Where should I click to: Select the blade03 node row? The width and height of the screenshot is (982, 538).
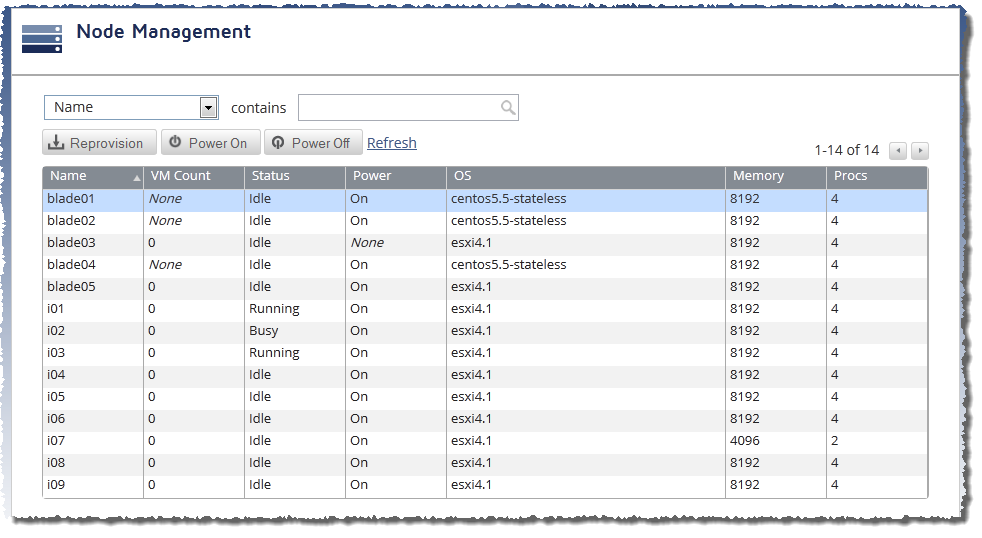click(x=485, y=243)
